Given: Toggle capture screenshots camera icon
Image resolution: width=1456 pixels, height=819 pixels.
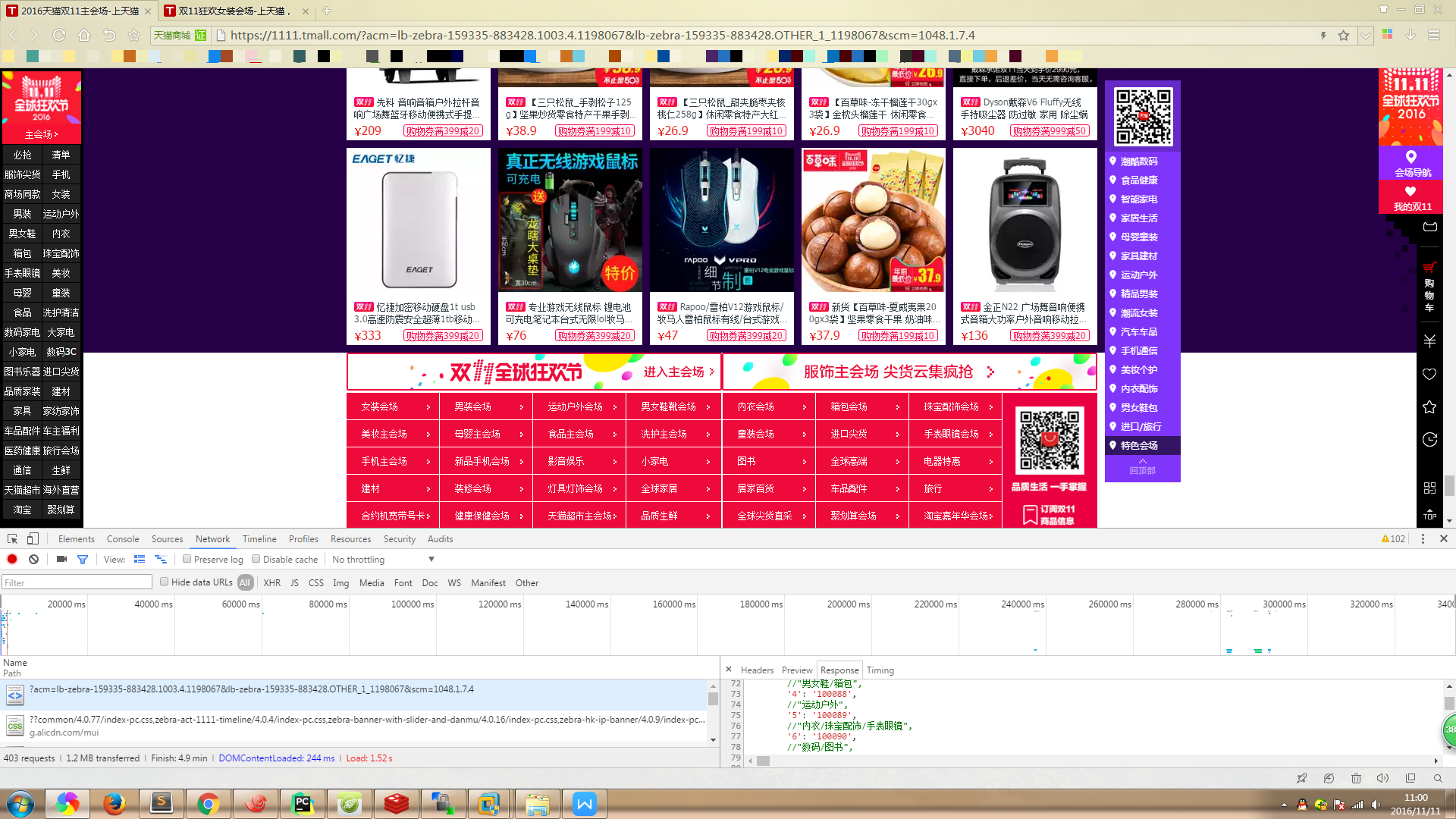Looking at the screenshot, I should (x=61, y=560).
